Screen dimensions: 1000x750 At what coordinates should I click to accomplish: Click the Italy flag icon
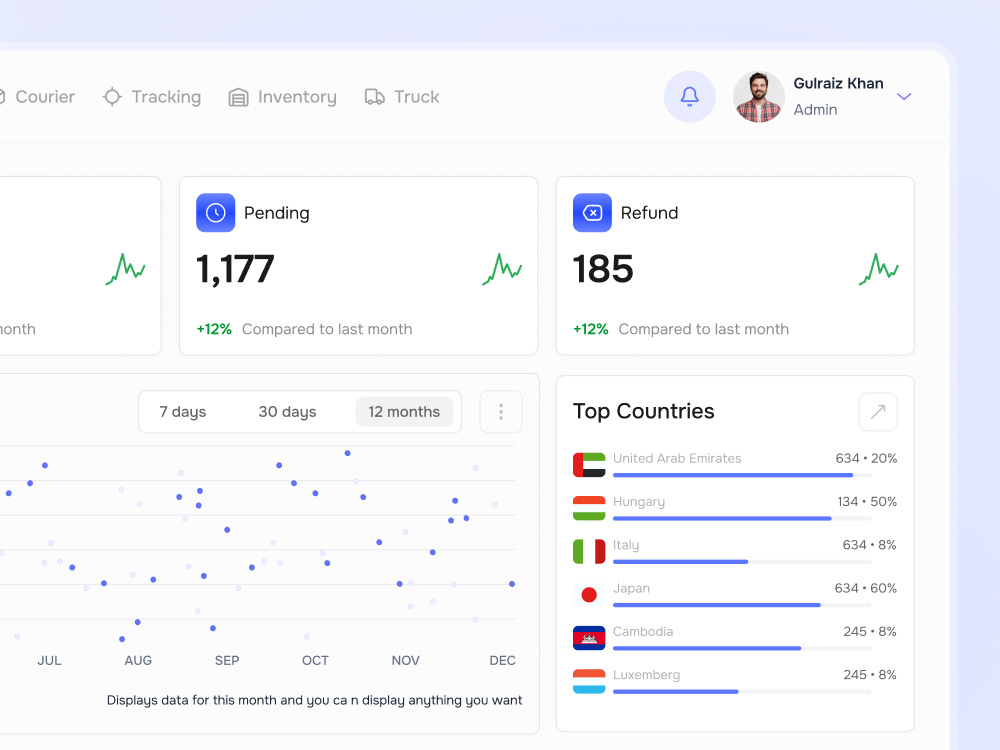pos(589,552)
